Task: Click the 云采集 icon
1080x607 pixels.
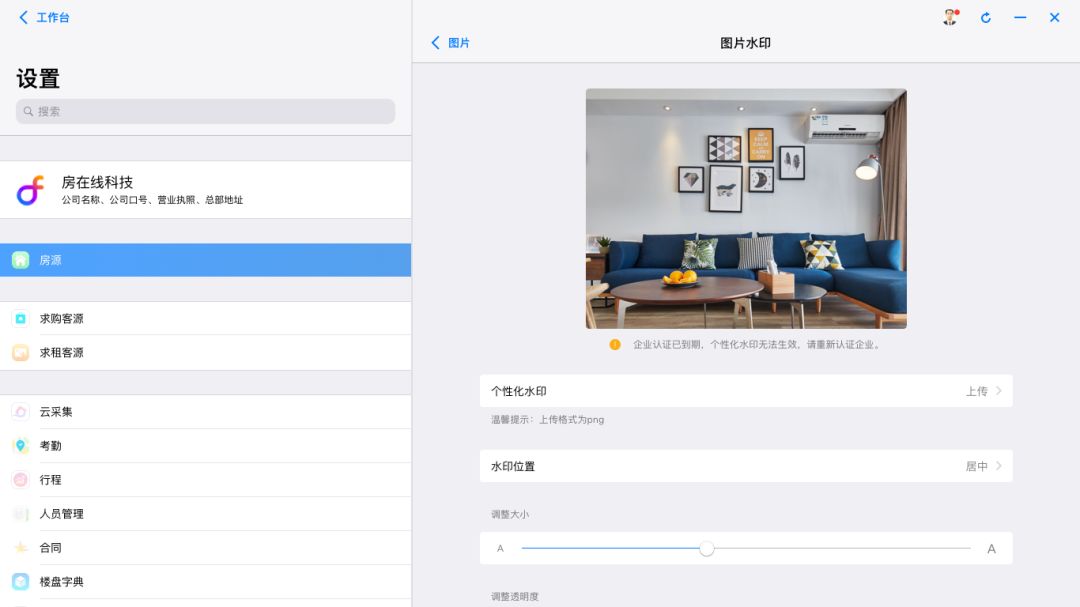Action: tap(21, 411)
